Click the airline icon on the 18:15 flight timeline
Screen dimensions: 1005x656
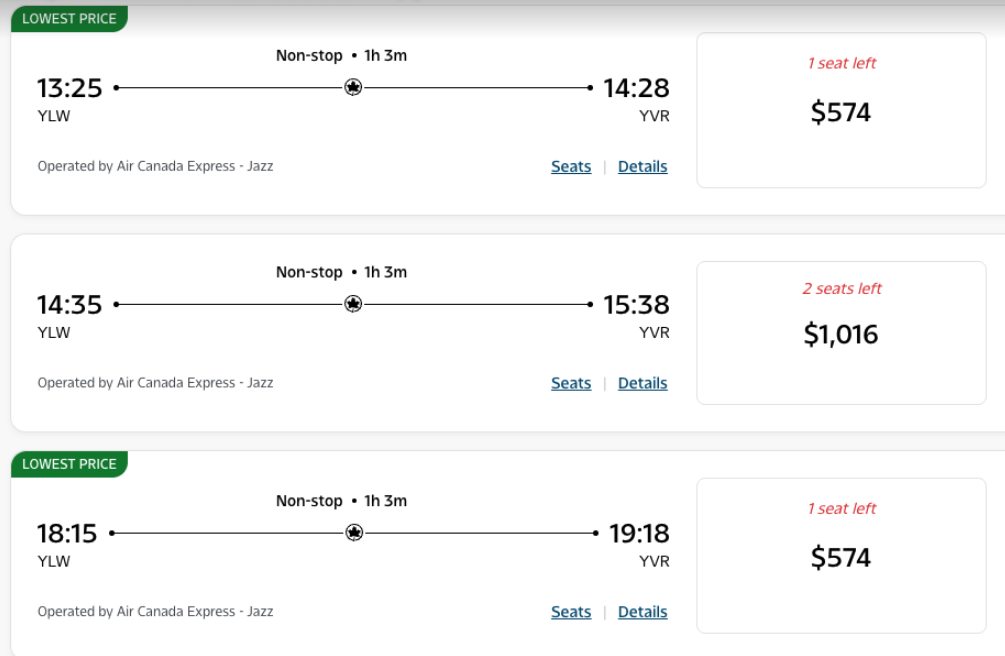point(352,533)
